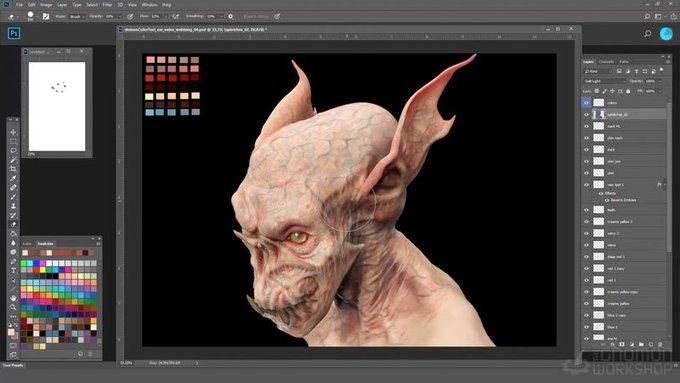The image size is (680, 383).
Task: Add a layer mask from Layers panel
Action: coord(622,344)
